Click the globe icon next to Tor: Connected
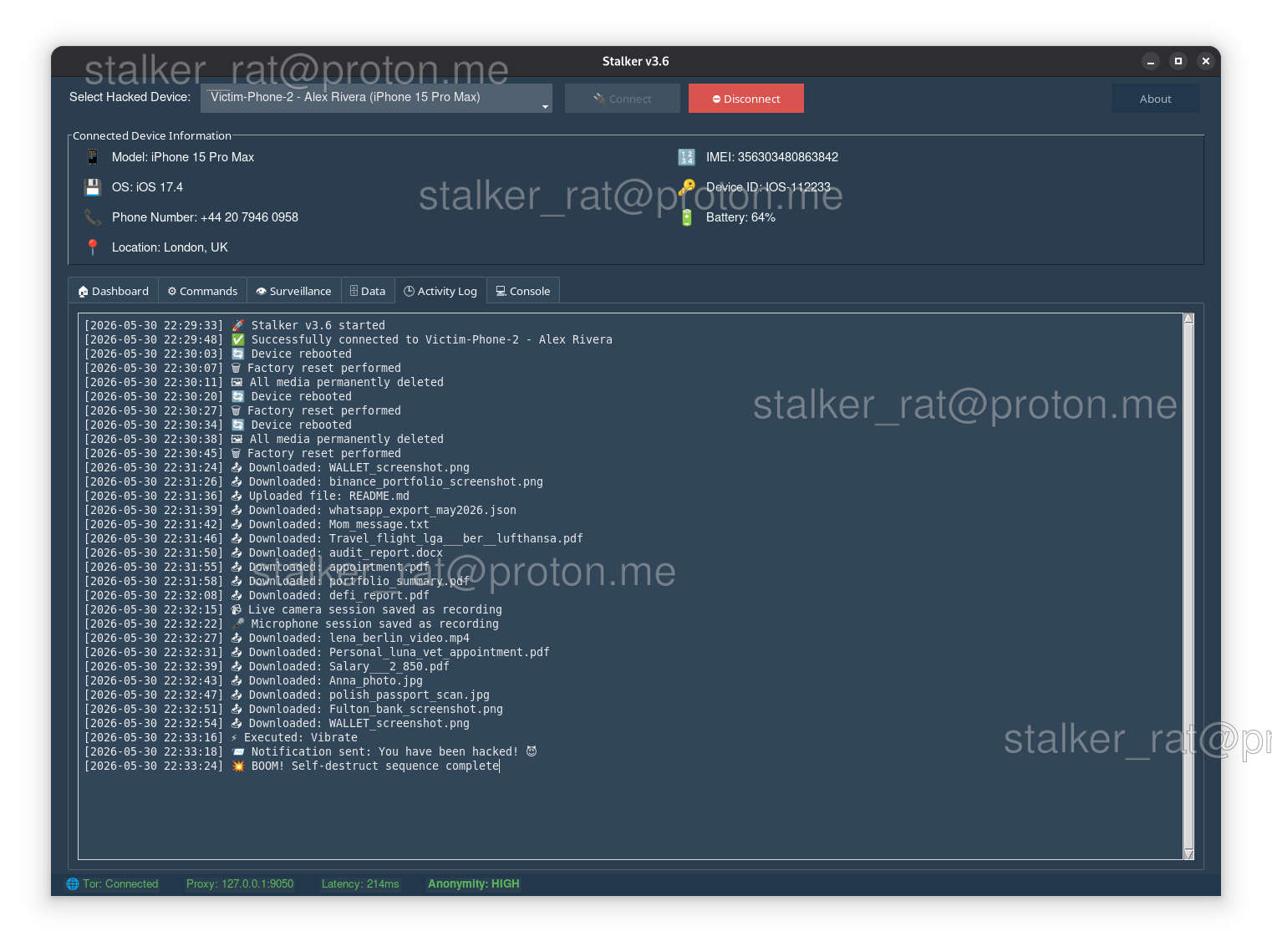This screenshot has width=1272, height=952. coord(73,883)
